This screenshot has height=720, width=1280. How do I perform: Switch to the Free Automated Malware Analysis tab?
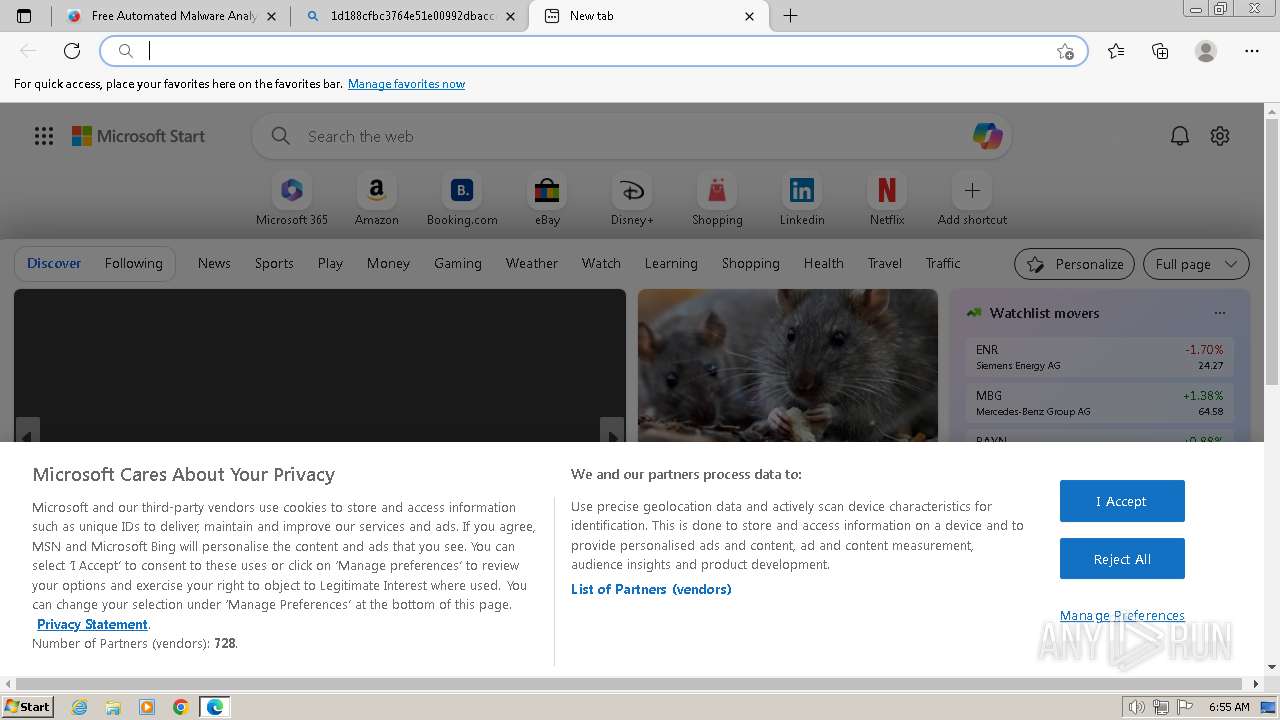tap(172, 16)
